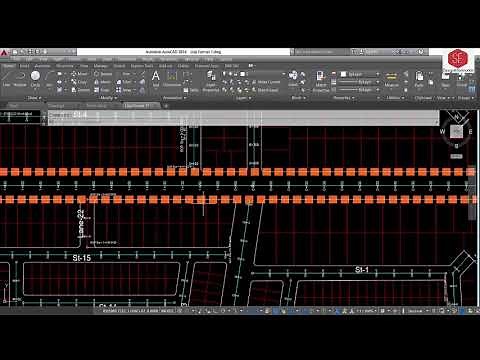Select the Dimension tool

click(x=172, y=79)
